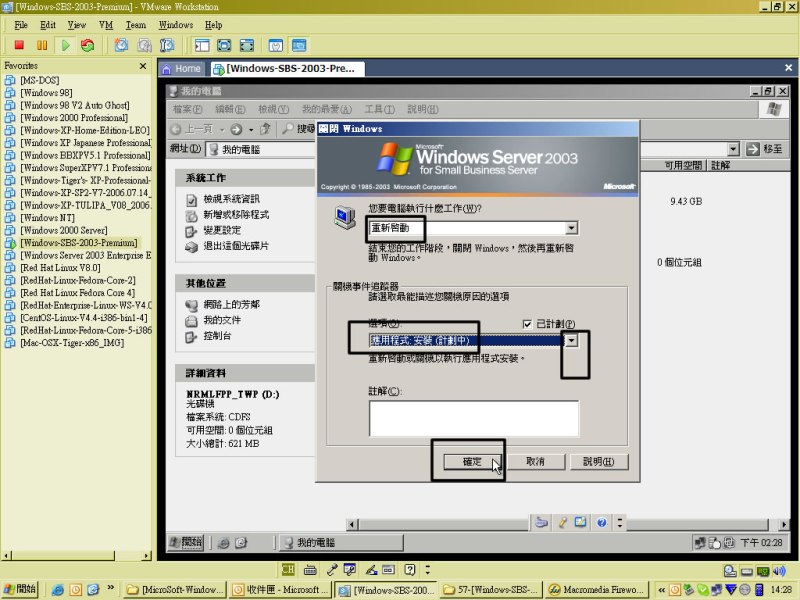Viewport: 800px width, 600px height.
Task: Cancel the dialog with 取消
Action: (x=535, y=462)
